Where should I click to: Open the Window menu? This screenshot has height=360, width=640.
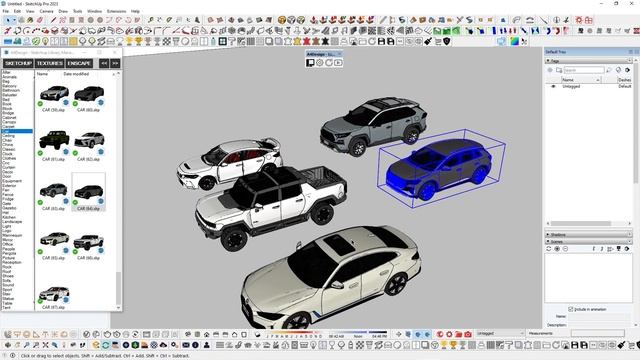click(x=94, y=11)
